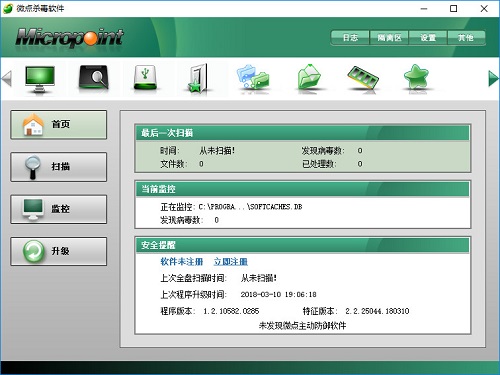Click the 安全提醒 panel header
The image size is (500, 375).
coord(302,245)
